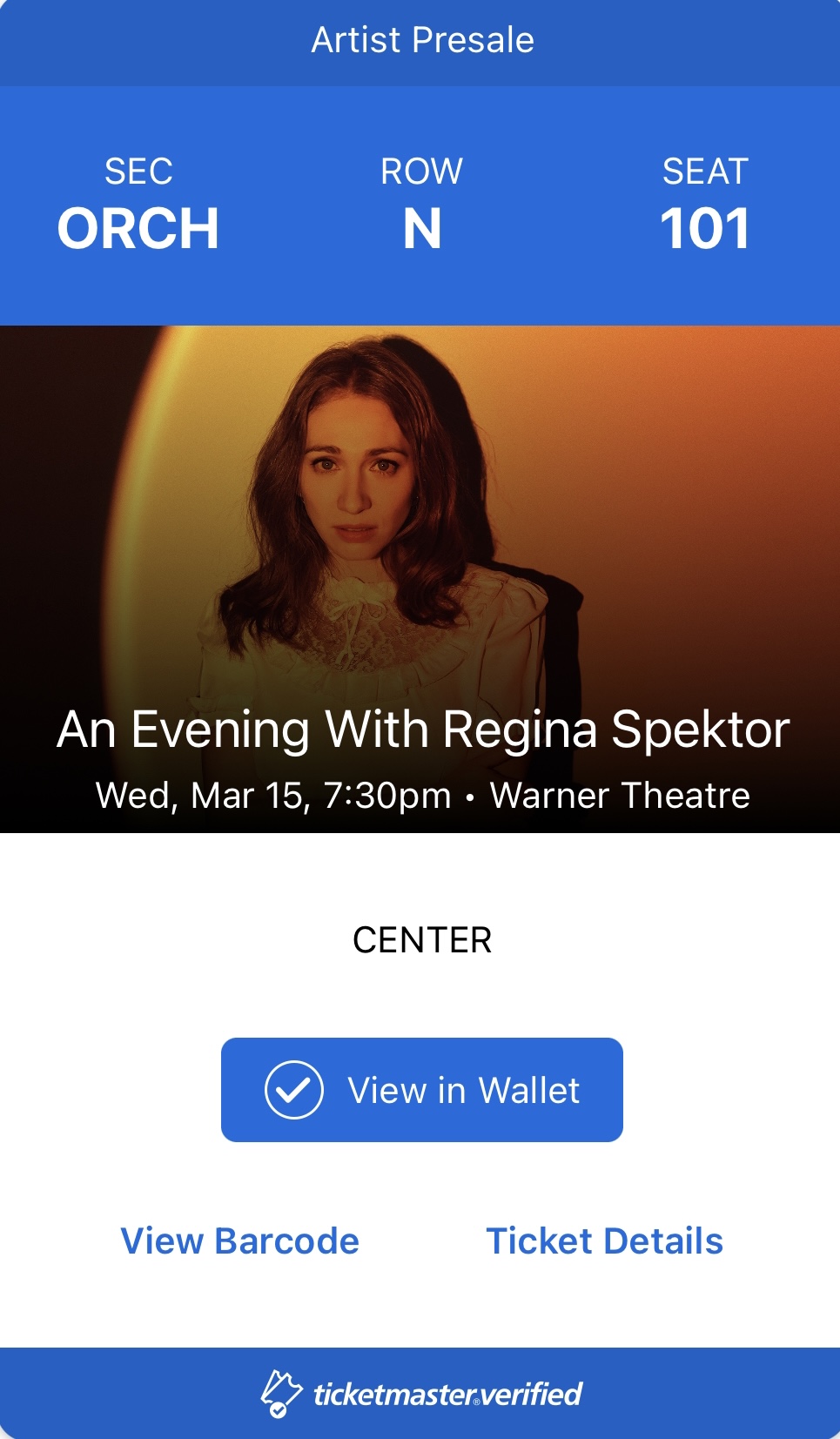This screenshot has width=840, height=1439.
Task: Select the SEAT 101 label
Action: click(x=705, y=205)
